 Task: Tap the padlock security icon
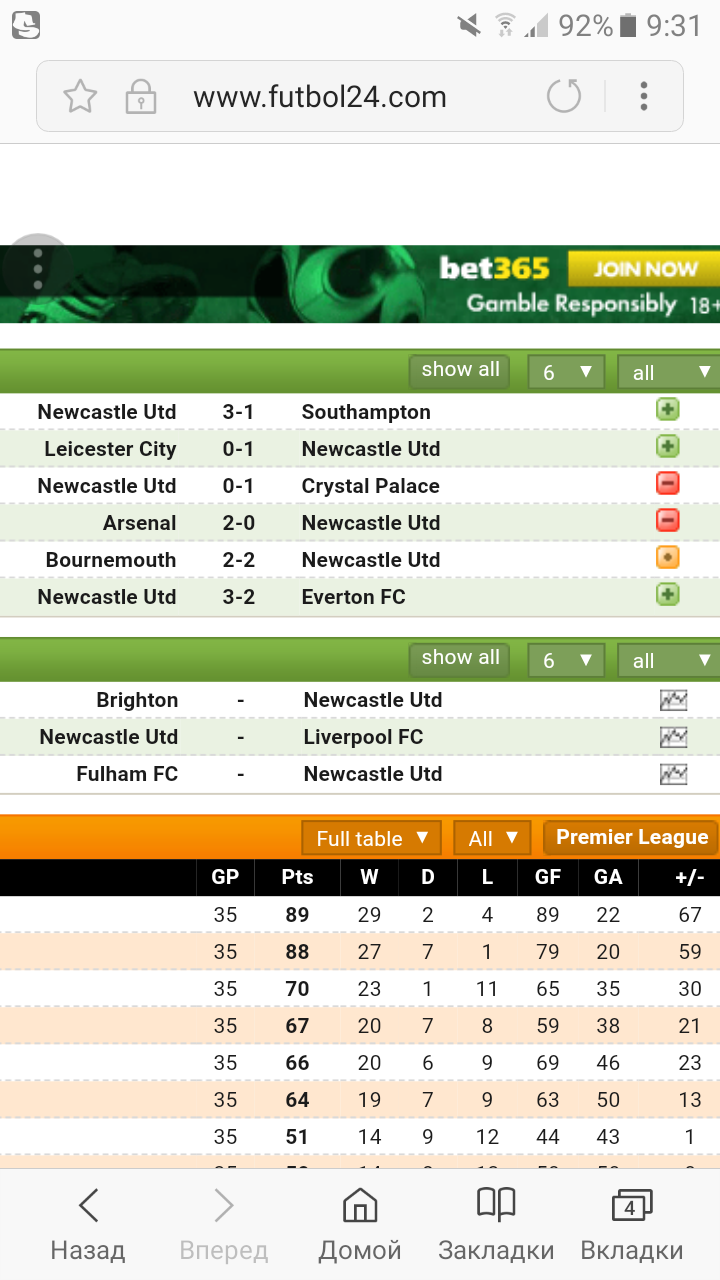(x=140, y=97)
